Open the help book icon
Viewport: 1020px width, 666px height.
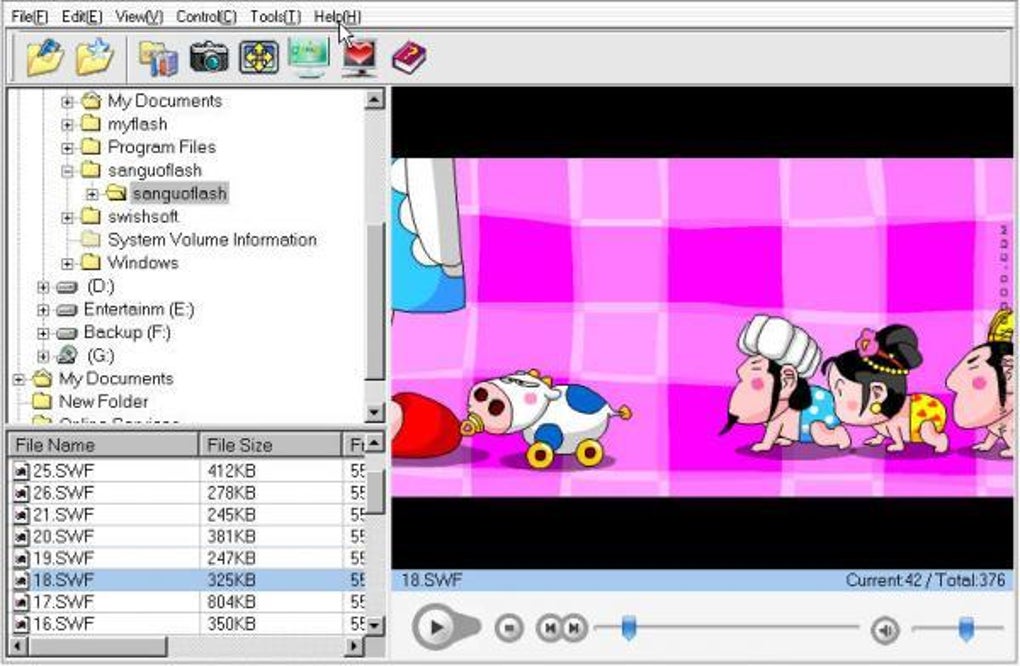[410, 58]
